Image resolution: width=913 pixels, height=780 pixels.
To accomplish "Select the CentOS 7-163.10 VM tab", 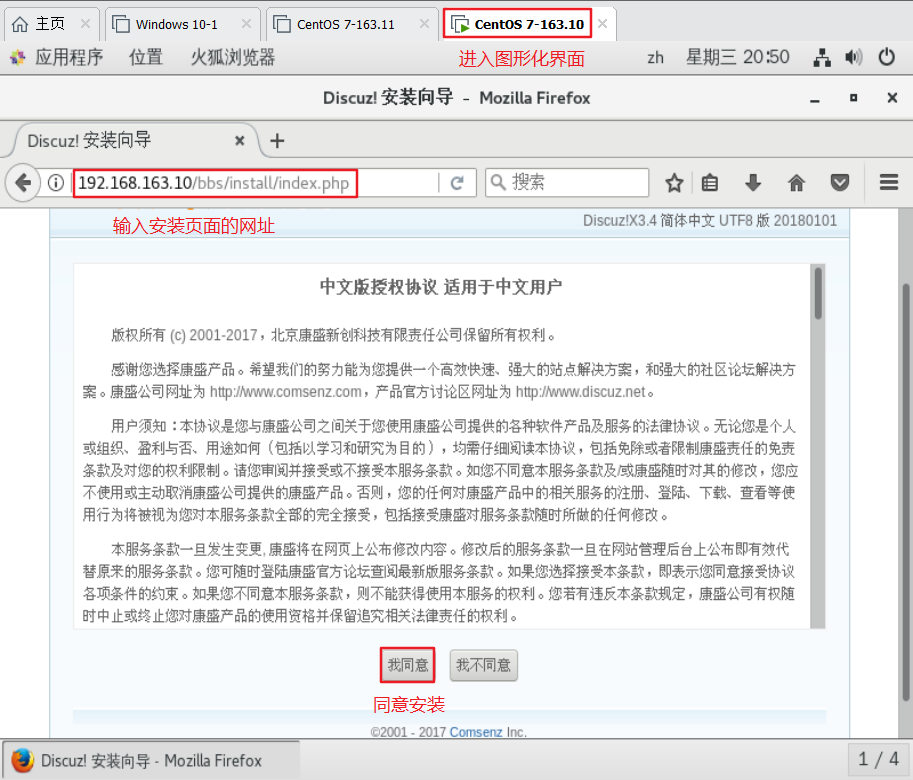I will pos(529,24).
